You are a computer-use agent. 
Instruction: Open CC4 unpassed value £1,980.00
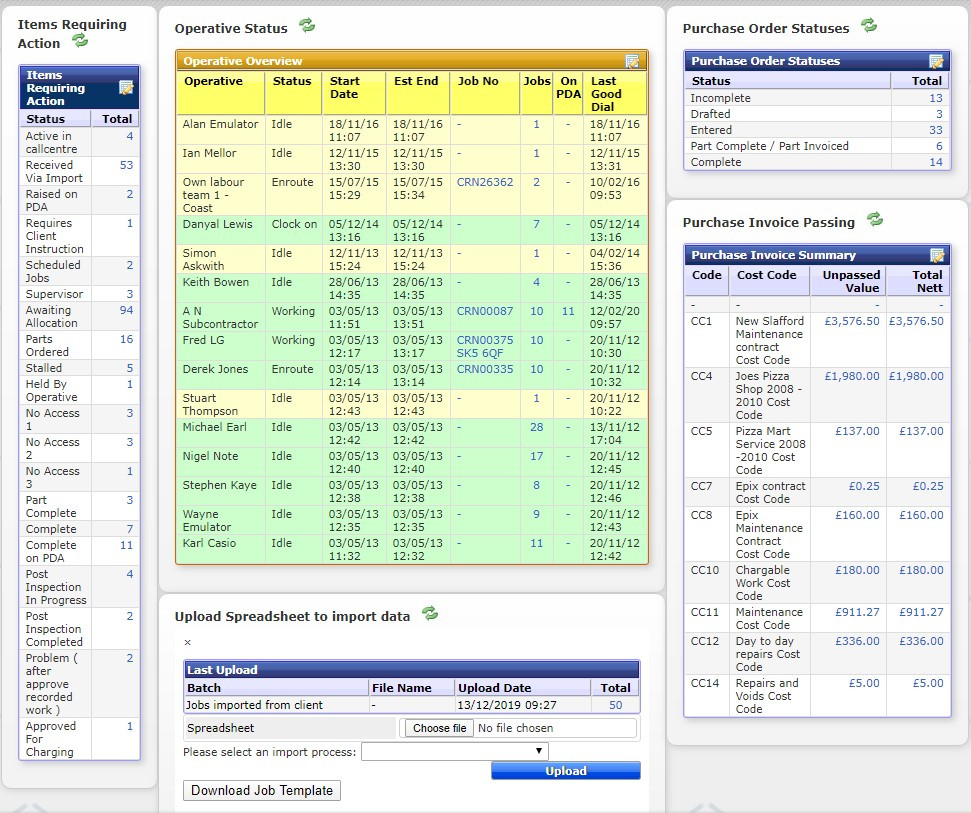pyautogui.click(x=851, y=376)
